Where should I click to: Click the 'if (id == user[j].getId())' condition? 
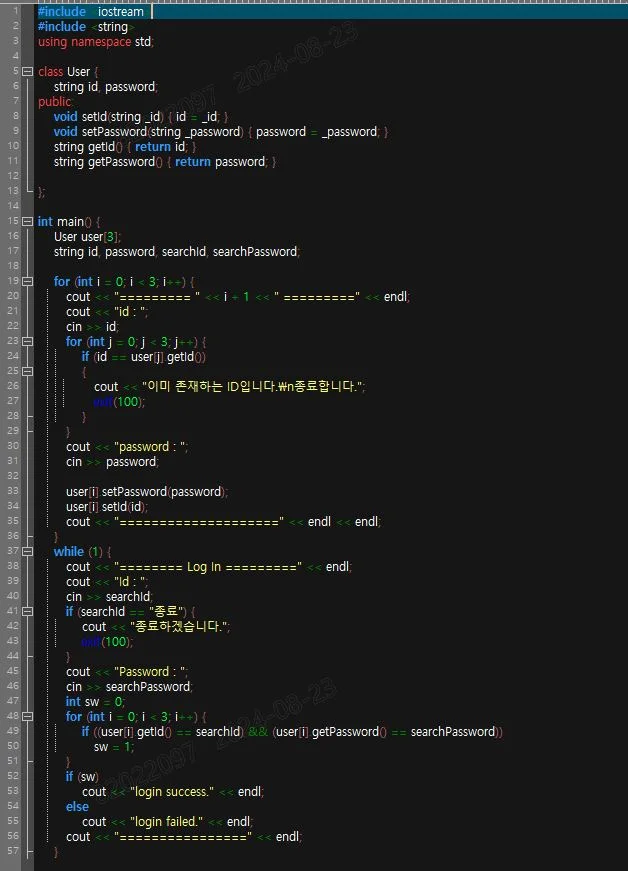[x=144, y=357]
